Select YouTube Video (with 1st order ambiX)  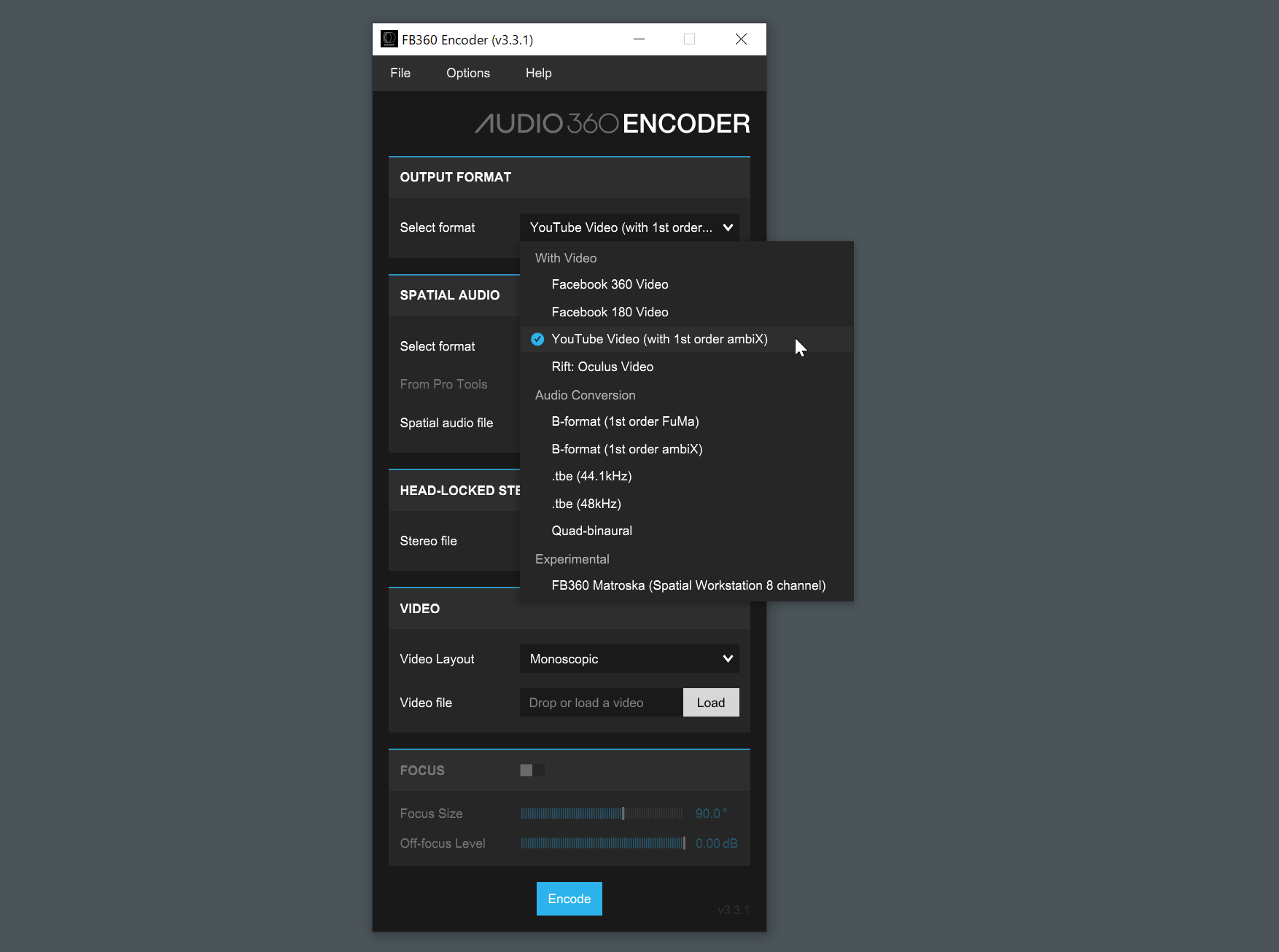pyautogui.click(x=686, y=339)
